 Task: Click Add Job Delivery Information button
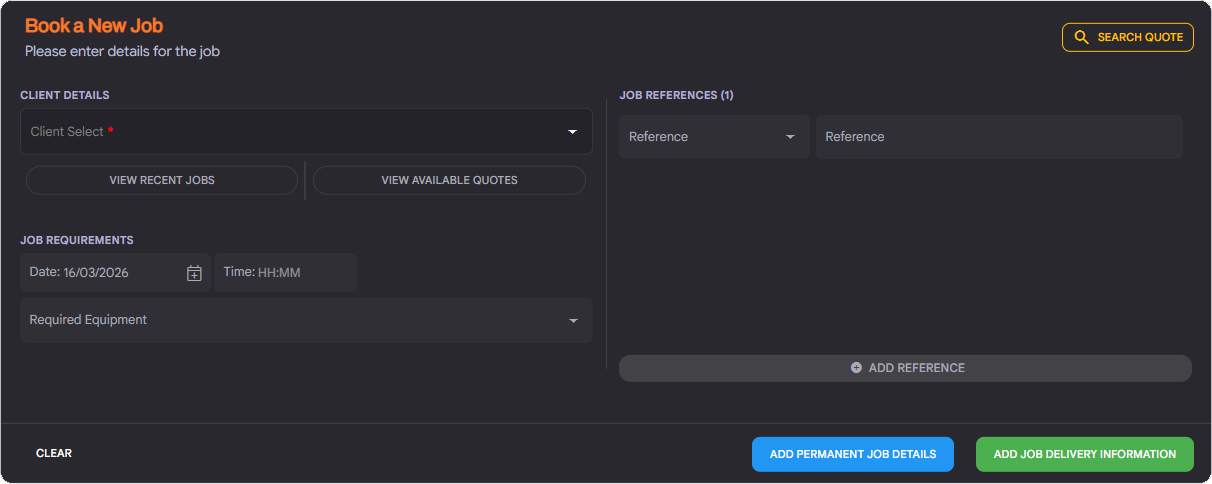tap(1085, 454)
